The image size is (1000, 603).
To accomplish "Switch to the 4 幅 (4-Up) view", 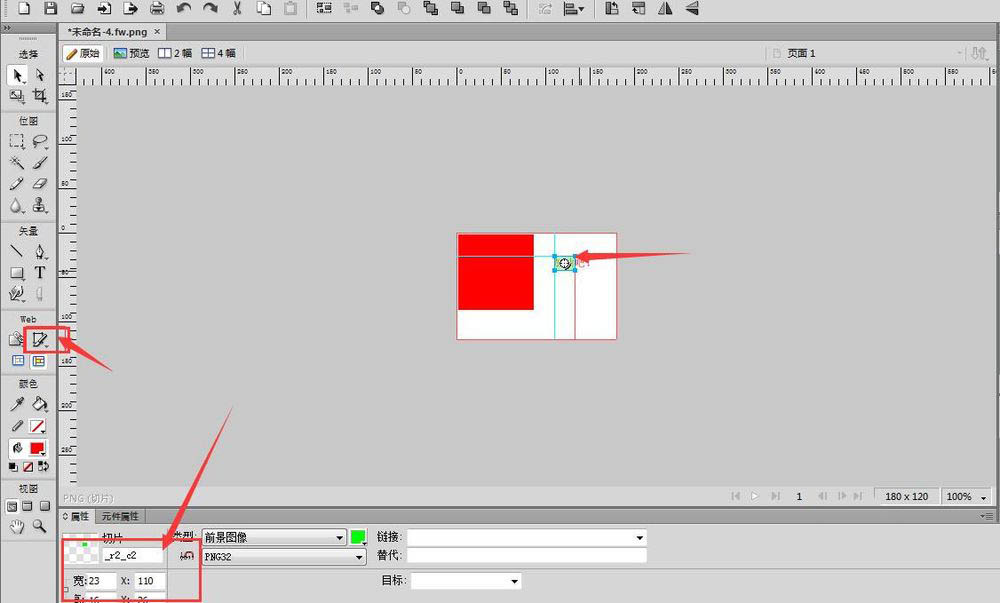I will coord(219,54).
